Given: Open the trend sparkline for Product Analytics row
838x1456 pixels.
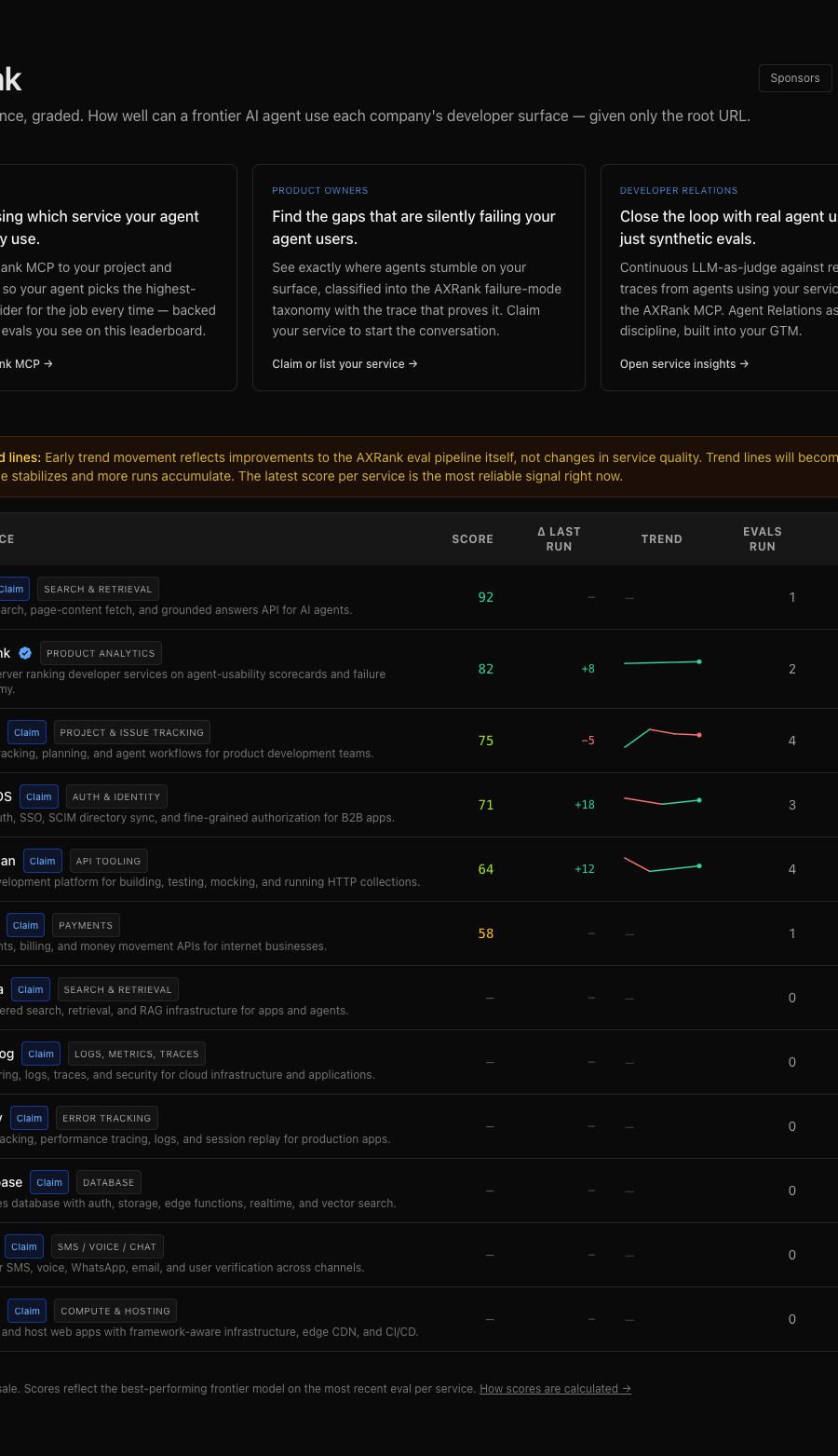Looking at the screenshot, I should 662,662.
